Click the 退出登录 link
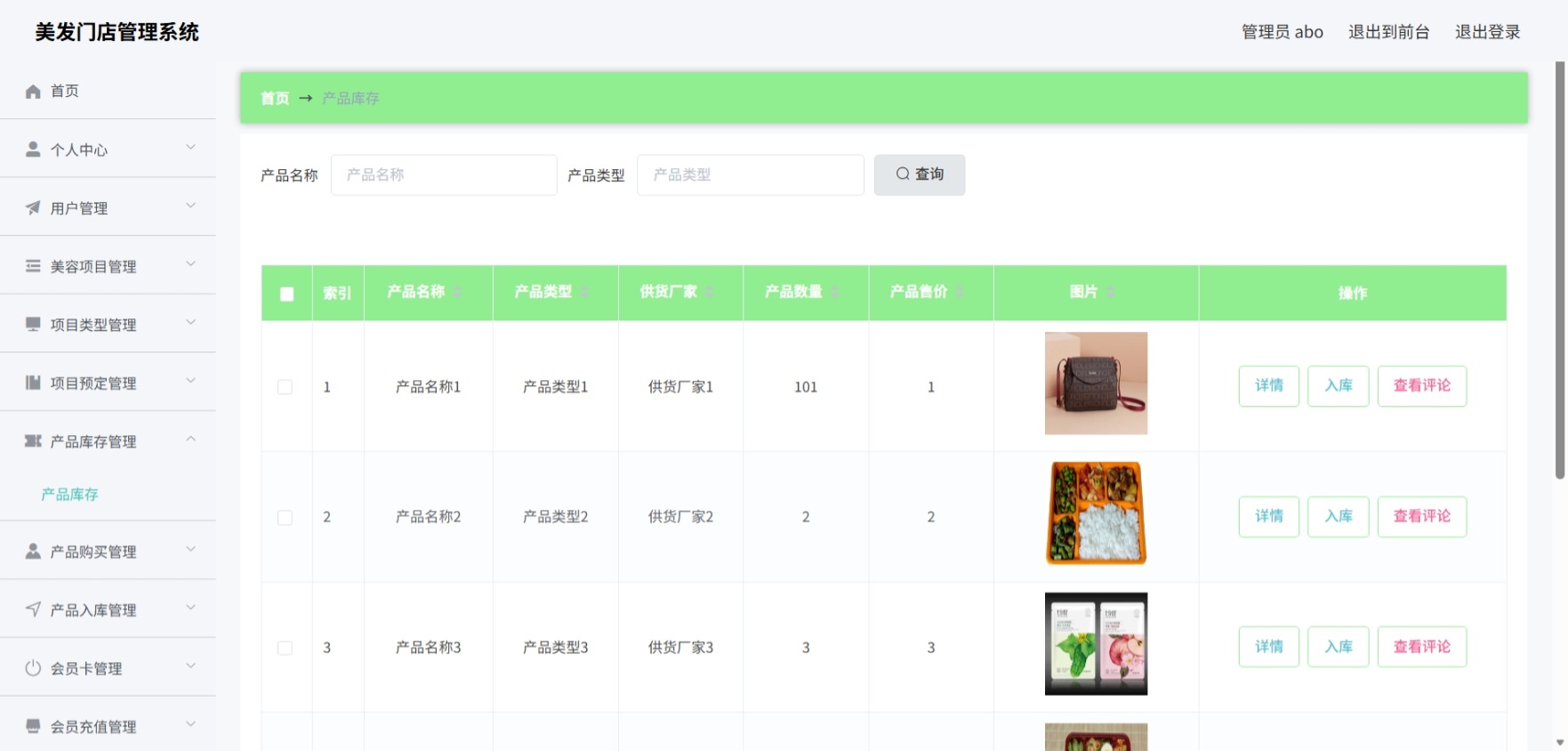The height and width of the screenshot is (751, 1568). pyautogui.click(x=1487, y=32)
